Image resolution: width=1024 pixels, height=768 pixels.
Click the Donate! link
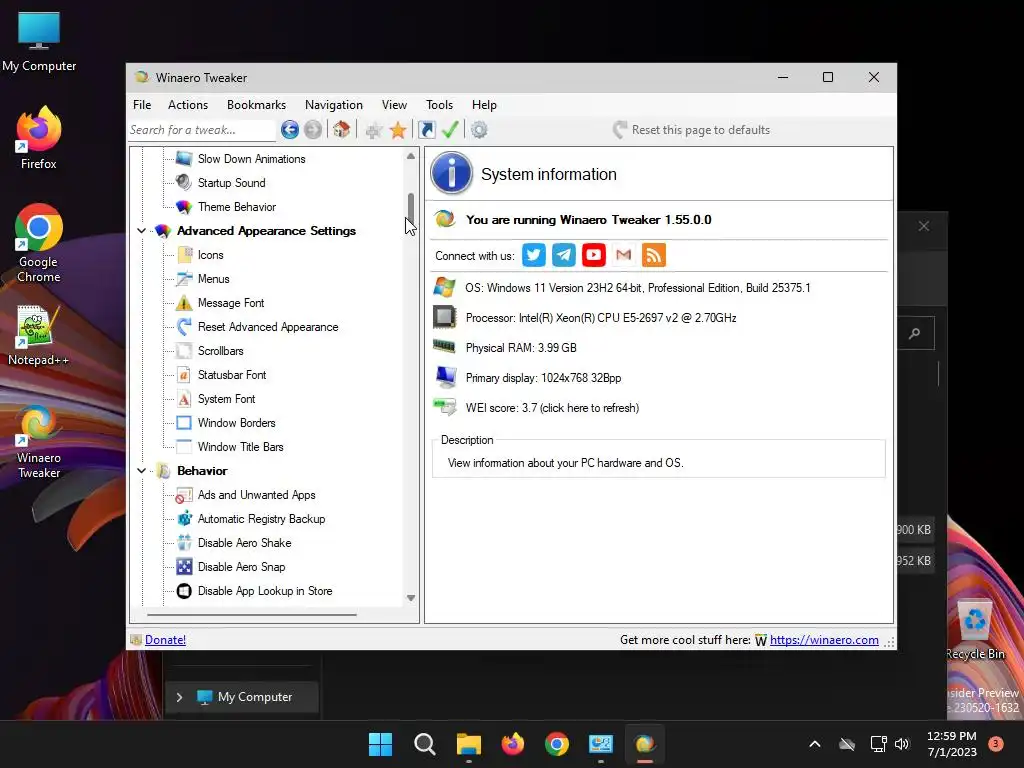pyautogui.click(x=165, y=640)
